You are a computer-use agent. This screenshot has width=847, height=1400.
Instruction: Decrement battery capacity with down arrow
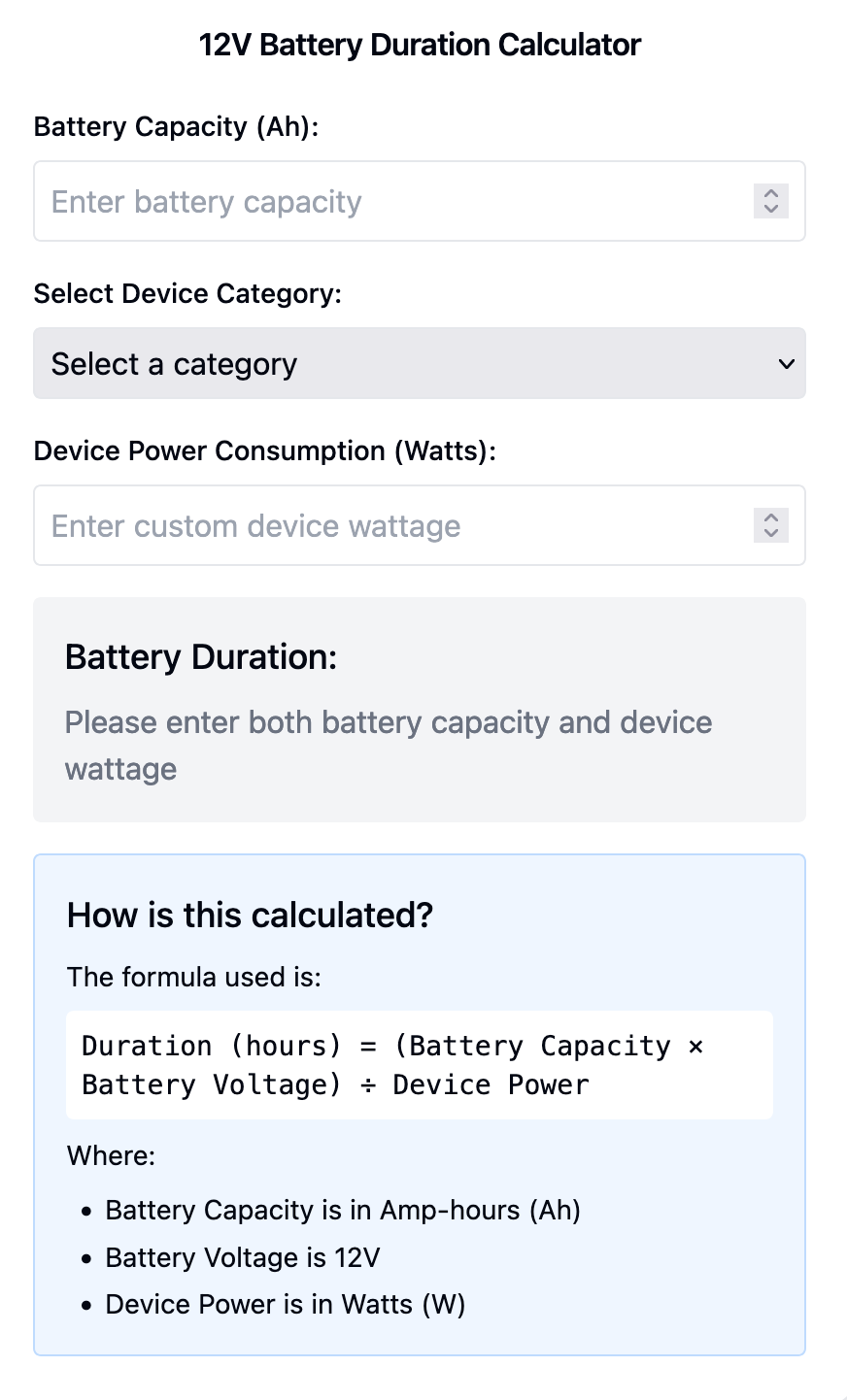pos(771,209)
